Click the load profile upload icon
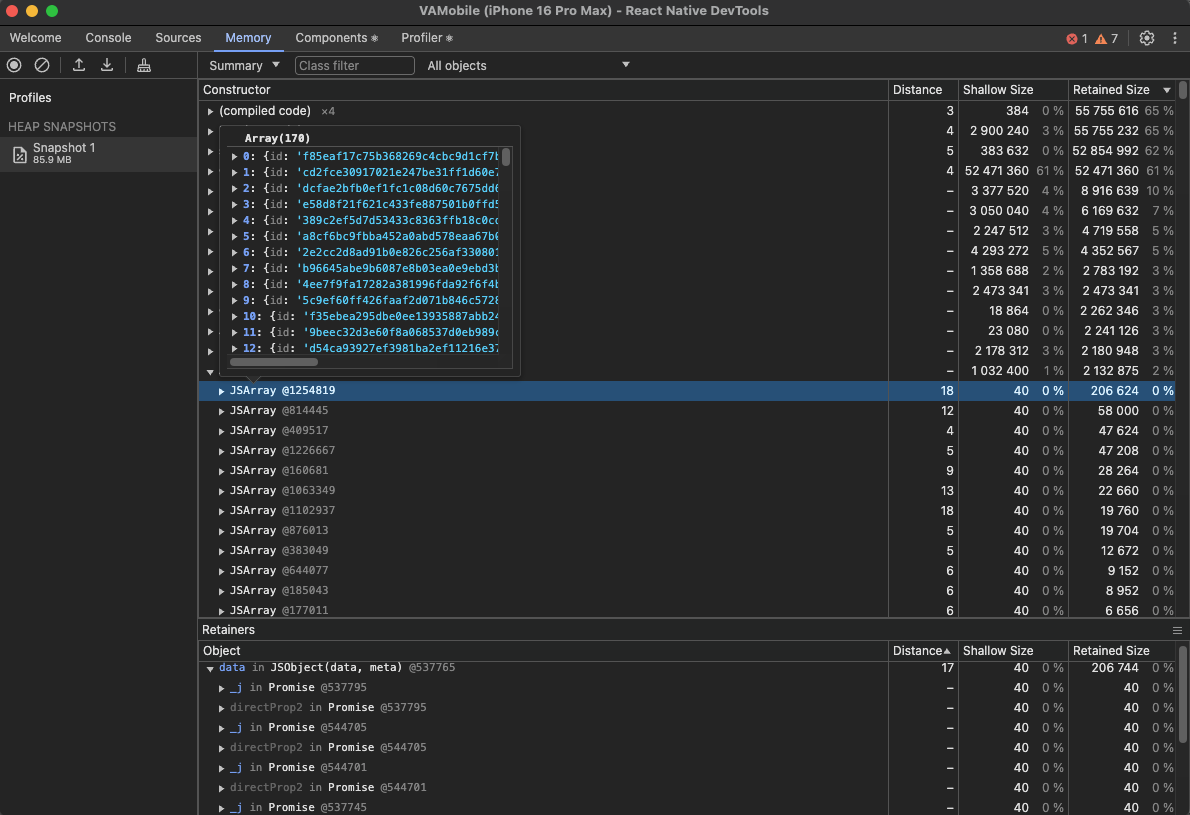 (79, 65)
